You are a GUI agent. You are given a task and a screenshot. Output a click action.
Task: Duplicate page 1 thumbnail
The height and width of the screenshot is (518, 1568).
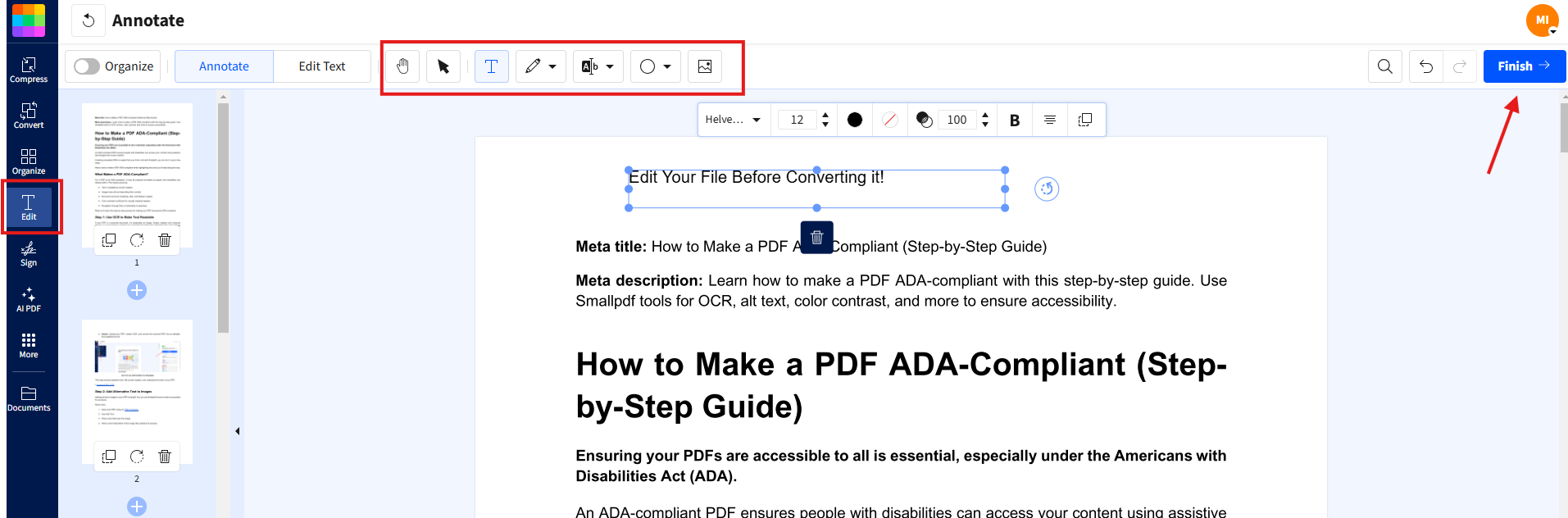click(x=109, y=240)
